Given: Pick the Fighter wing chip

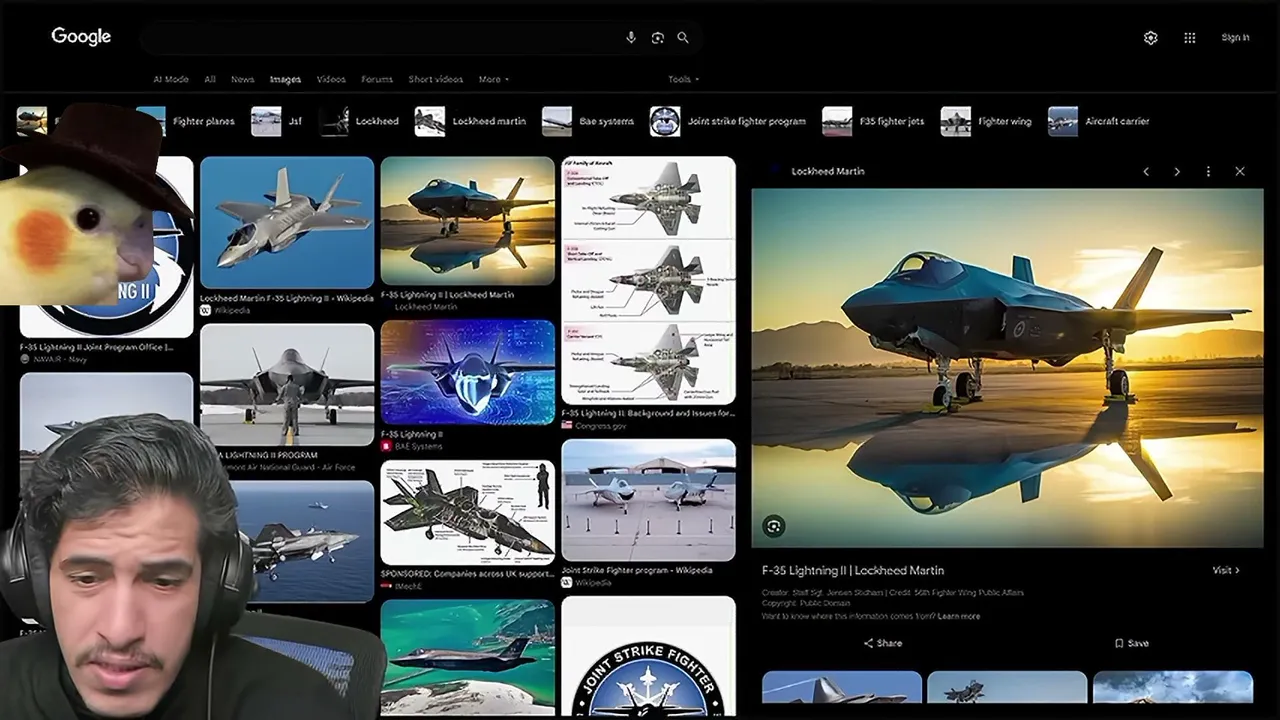Looking at the screenshot, I should (x=987, y=121).
